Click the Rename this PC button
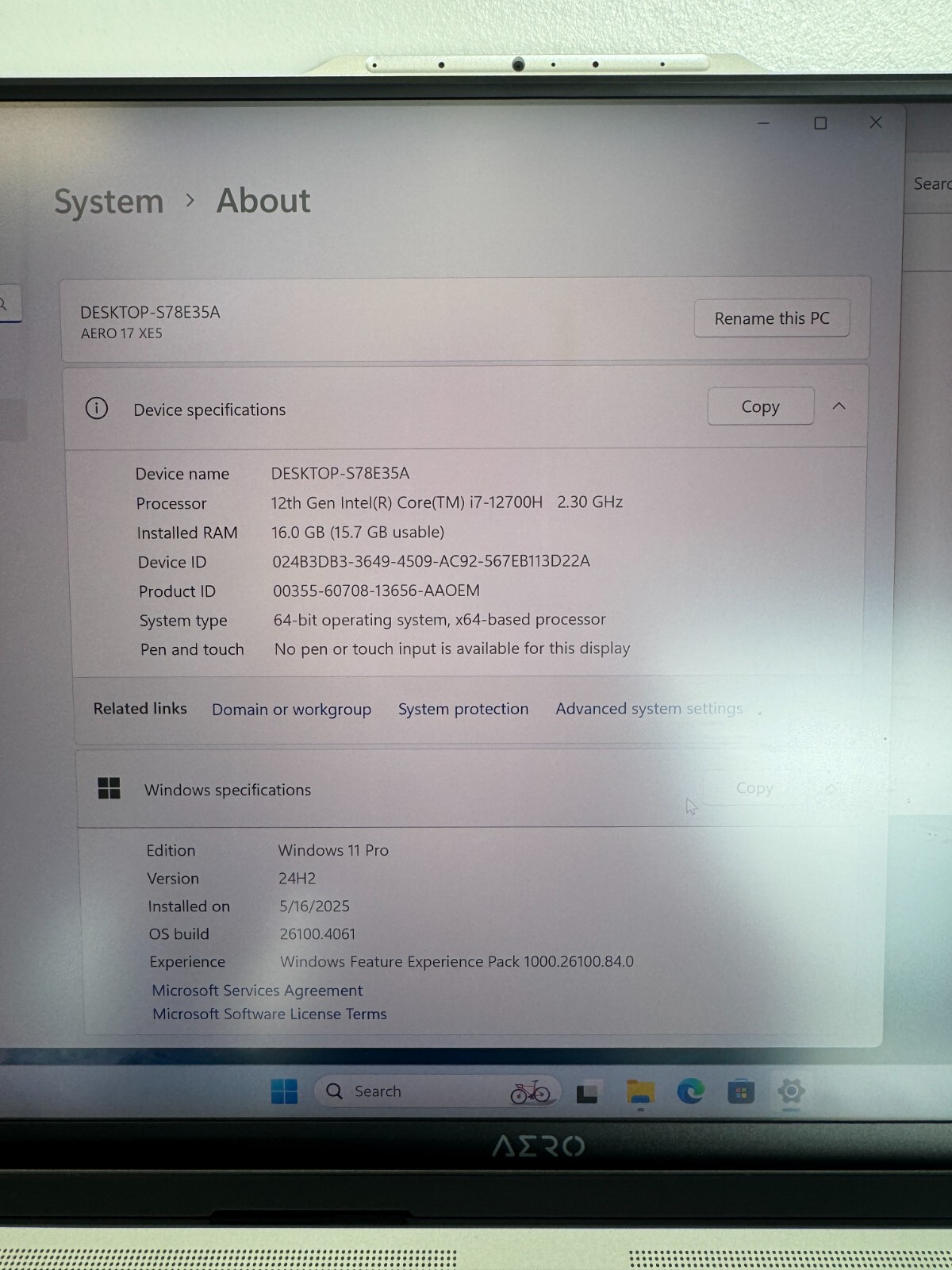This screenshot has width=952, height=1270. pos(772,318)
